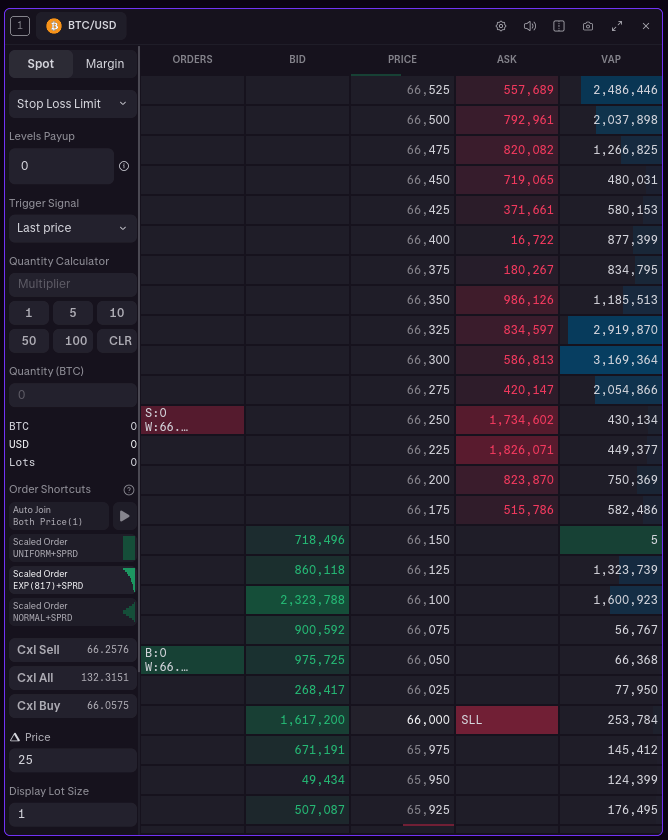Switch to the Margin tab
This screenshot has width=668, height=840.
[104, 63]
